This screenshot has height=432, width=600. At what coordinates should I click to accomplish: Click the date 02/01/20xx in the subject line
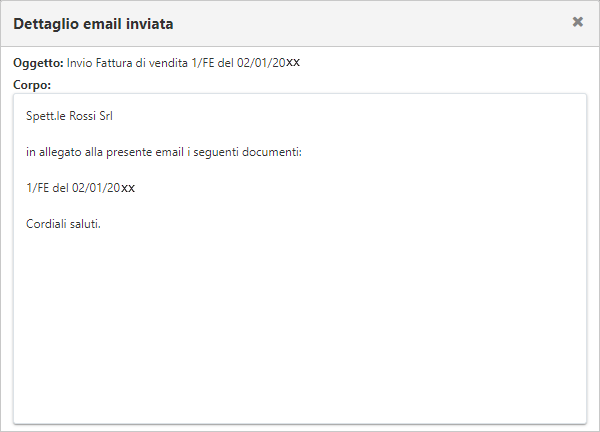(x=268, y=62)
